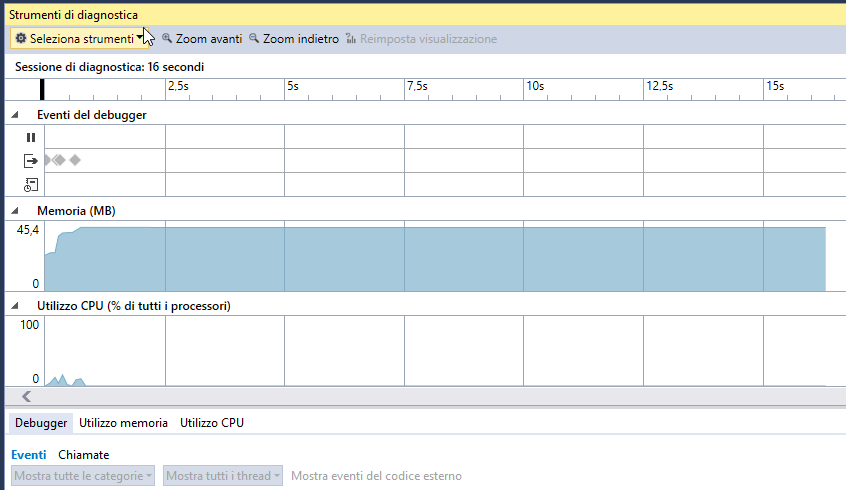Image resolution: width=846 pixels, height=490 pixels.
Task: Click Reimposta visualizzazione
Action: click(x=421, y=39)
